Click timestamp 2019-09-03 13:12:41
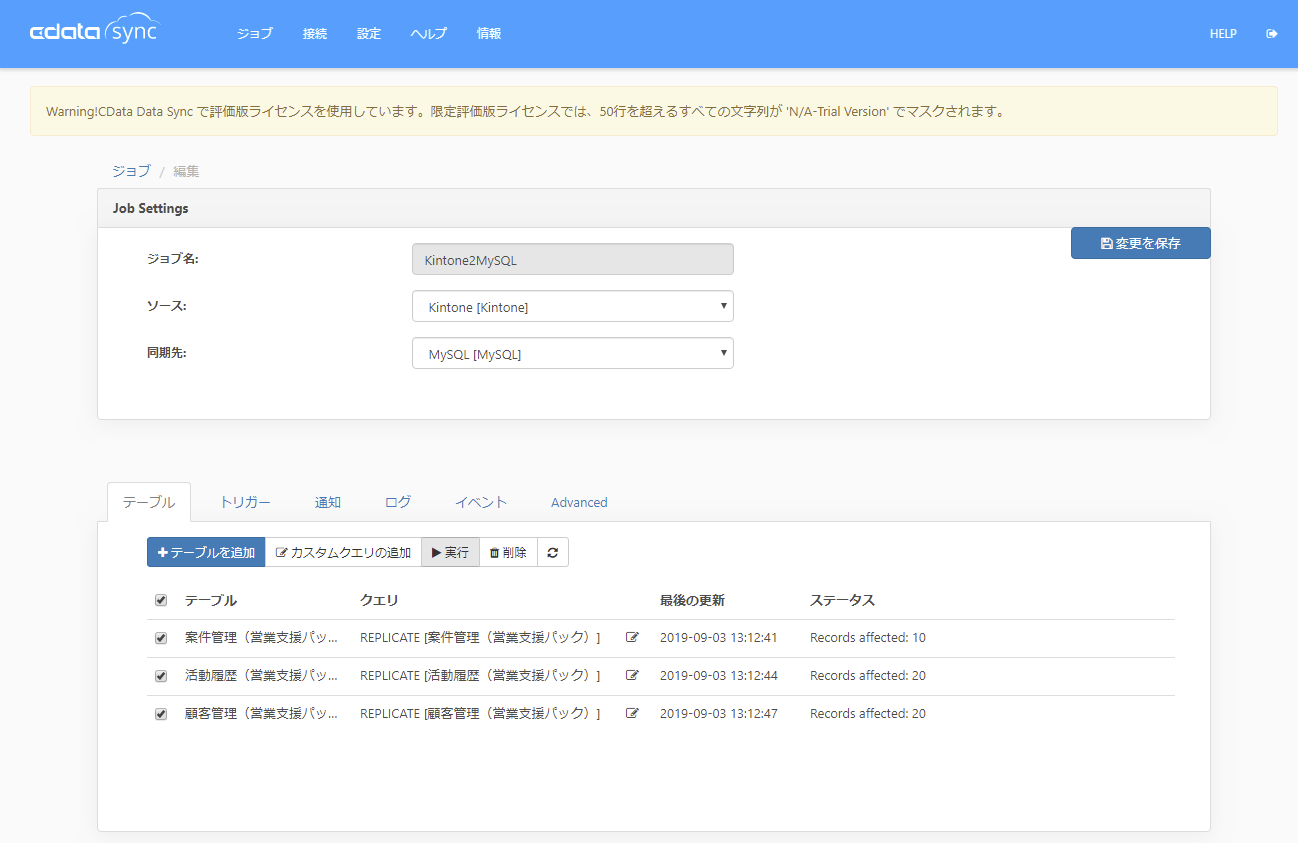Image resolution: width=1298 pixels, height=843 pixels. click(719, 638)
